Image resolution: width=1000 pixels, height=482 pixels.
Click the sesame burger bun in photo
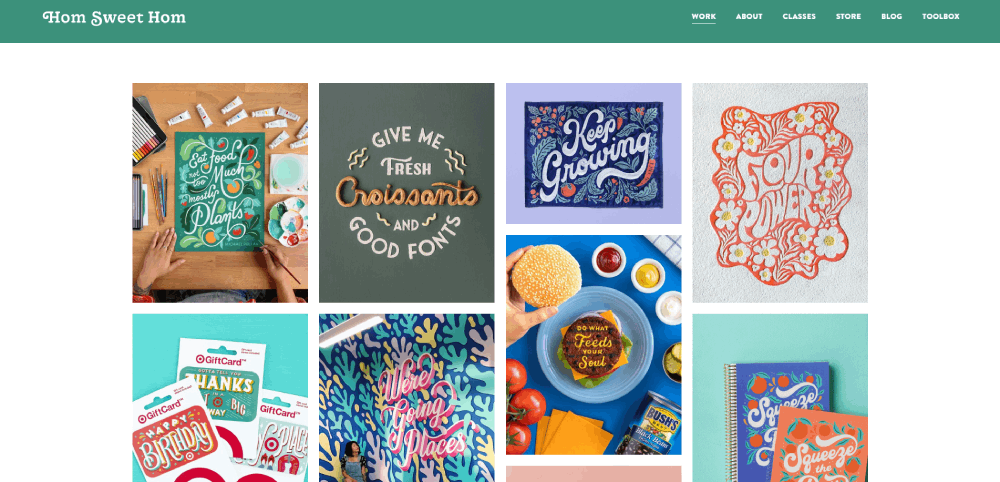pos(546,275)
